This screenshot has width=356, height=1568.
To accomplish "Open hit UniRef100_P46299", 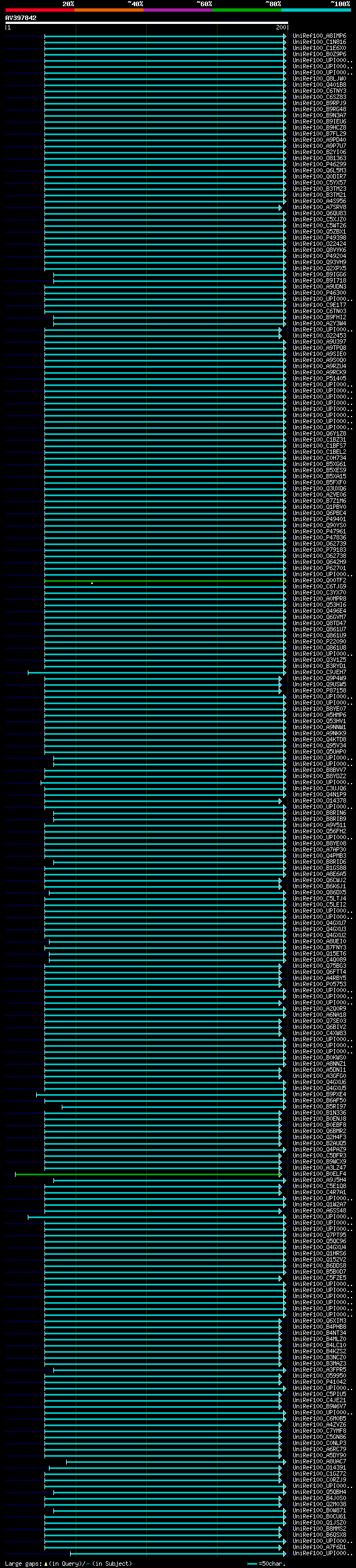I will (319, 164).
